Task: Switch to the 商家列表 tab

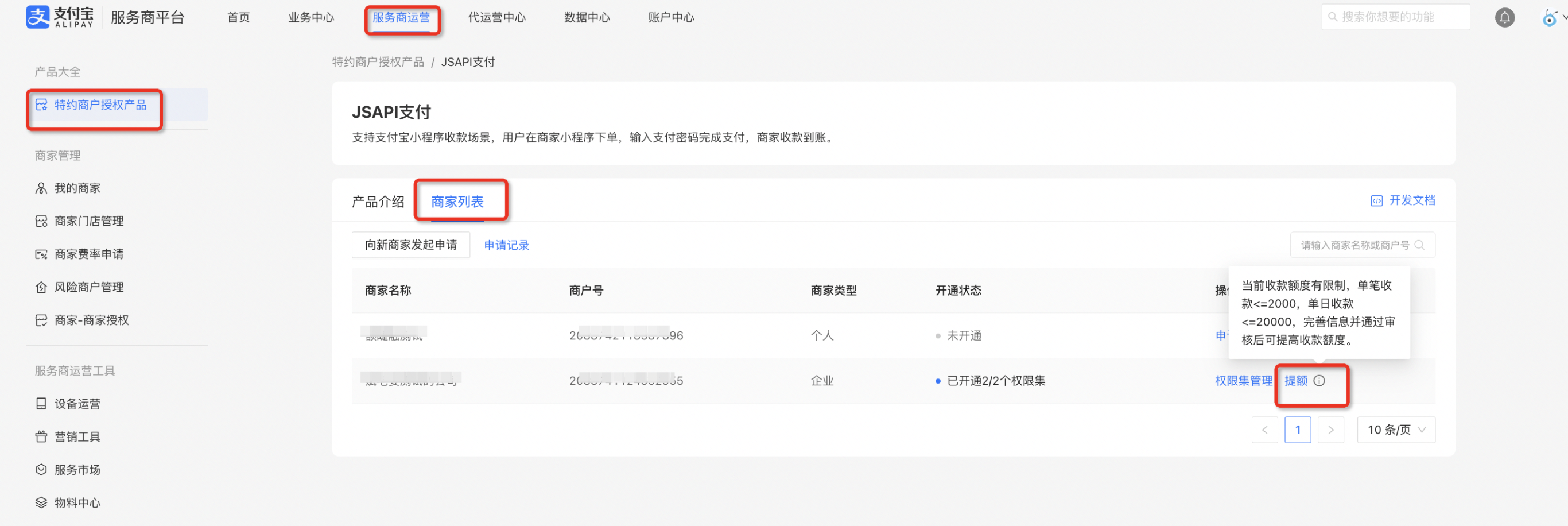Action: [457, 202]
